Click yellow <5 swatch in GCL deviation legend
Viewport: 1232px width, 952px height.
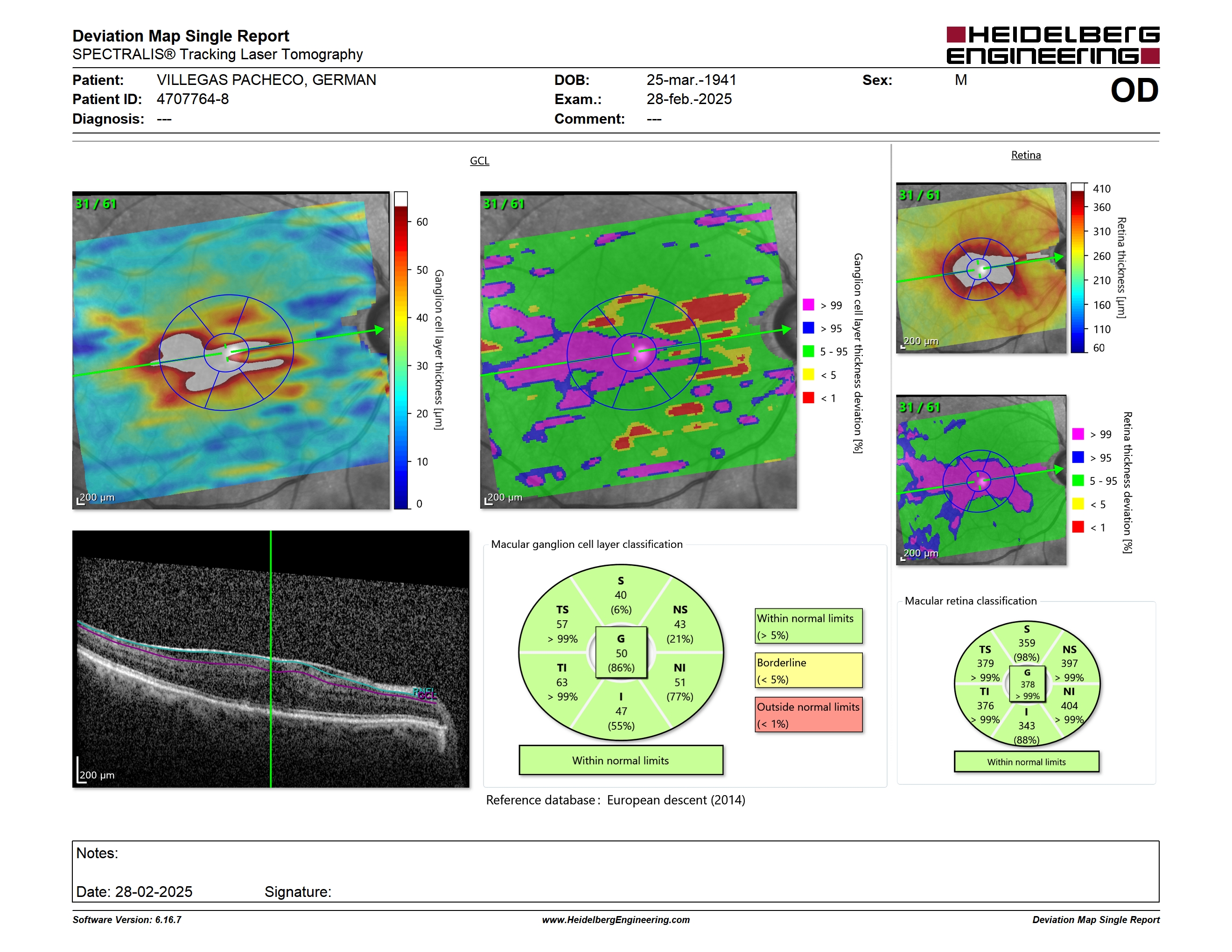808,374
